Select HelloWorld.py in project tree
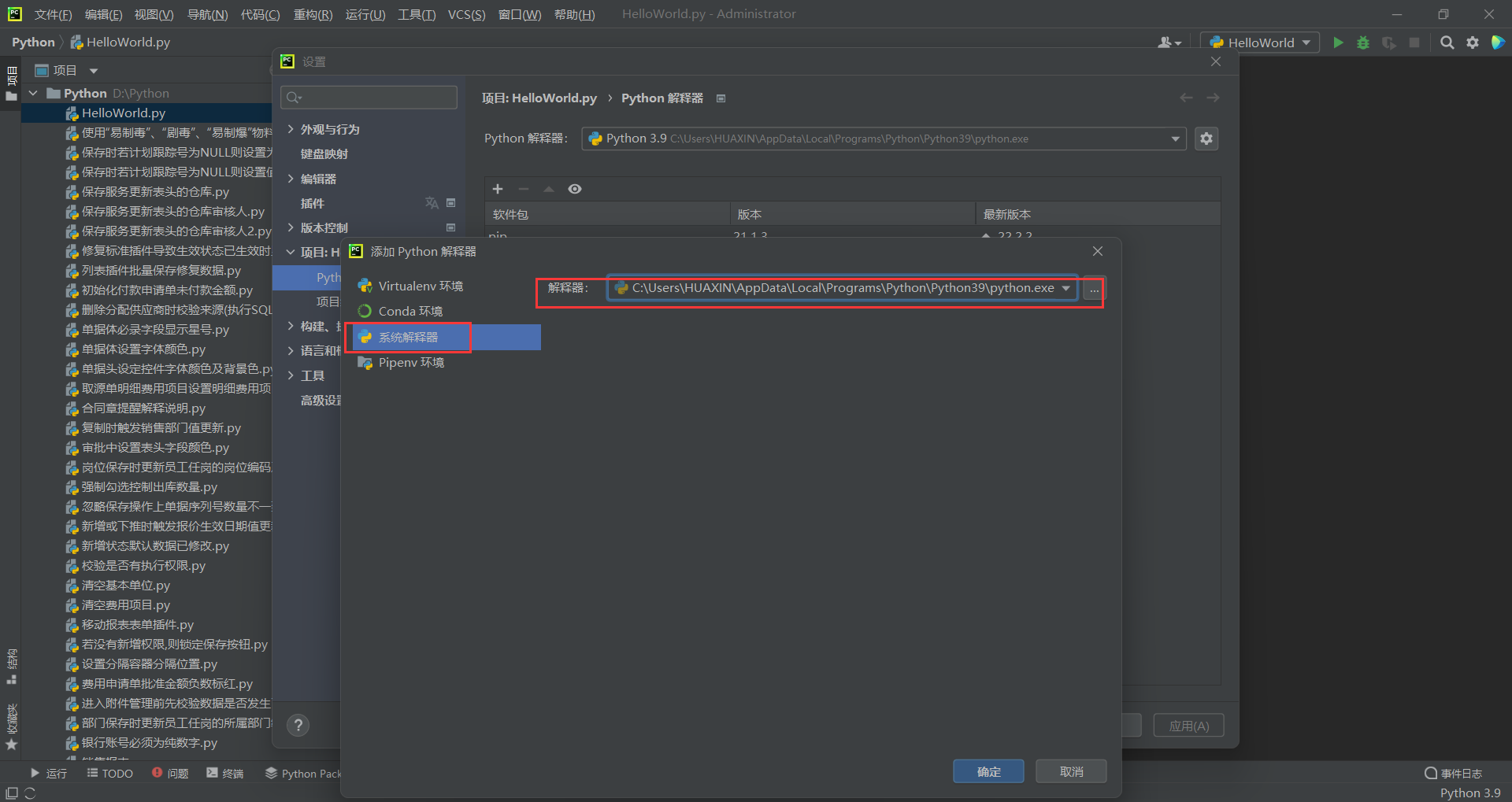This screenshot has width=1512, height=802. (124, 113)
